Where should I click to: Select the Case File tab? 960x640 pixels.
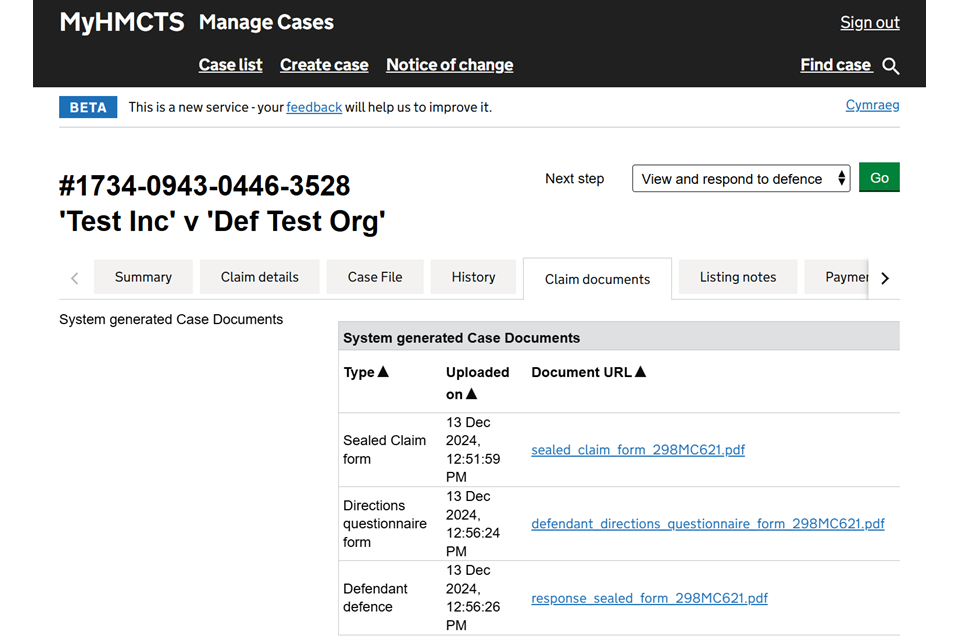click(375, 277)
